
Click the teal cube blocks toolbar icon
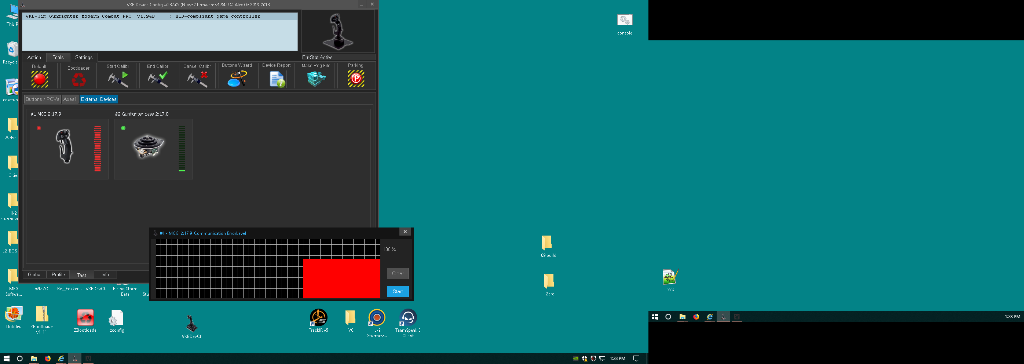pos(315,79)
